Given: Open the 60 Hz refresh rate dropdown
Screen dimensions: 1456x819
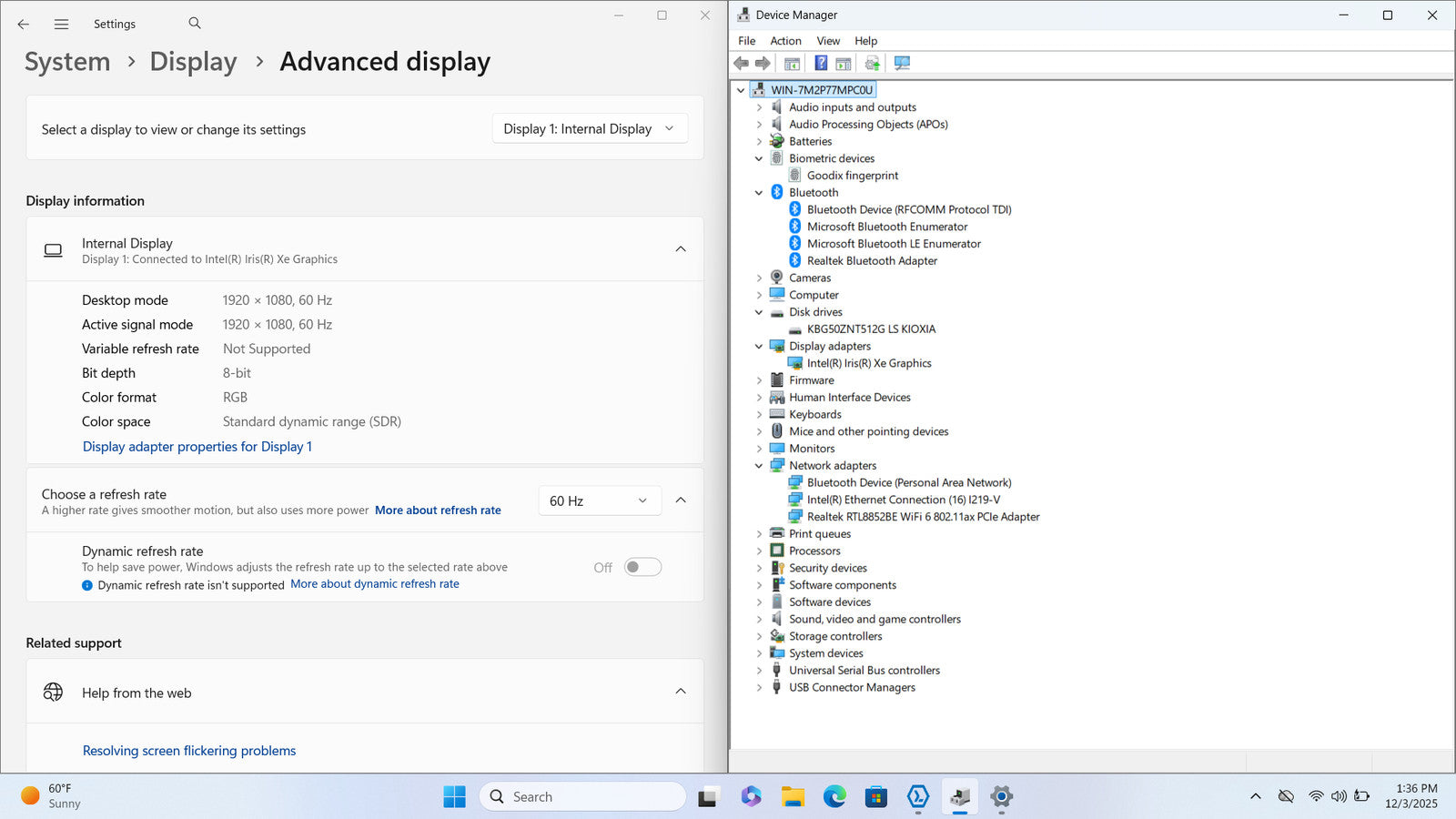Looking at the screenshot, I should click(x=598, y=500).
